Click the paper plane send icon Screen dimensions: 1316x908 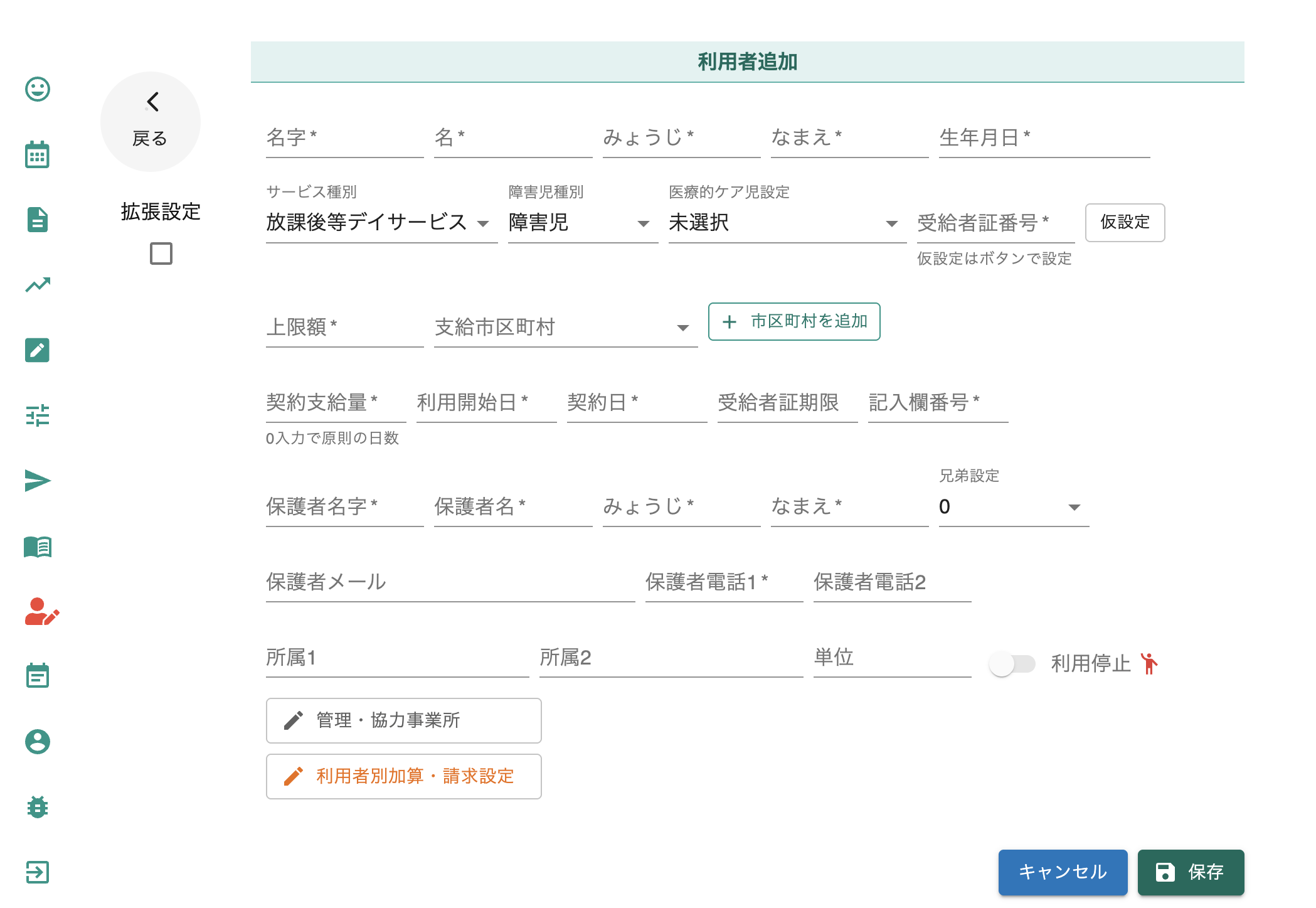[x=38, y=481]
